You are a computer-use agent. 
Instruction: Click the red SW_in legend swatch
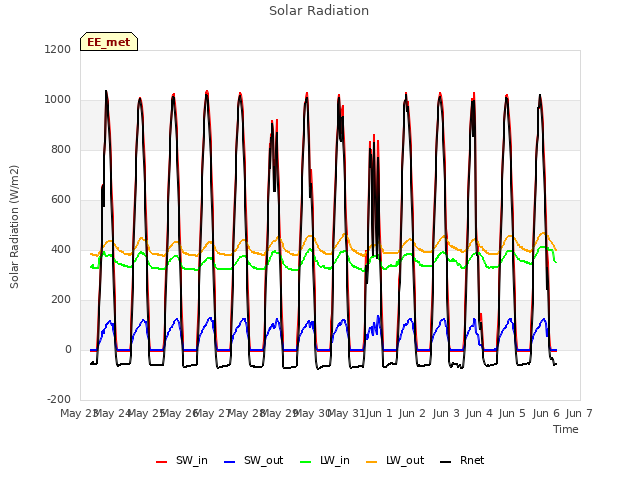click(x=162, y=462)
